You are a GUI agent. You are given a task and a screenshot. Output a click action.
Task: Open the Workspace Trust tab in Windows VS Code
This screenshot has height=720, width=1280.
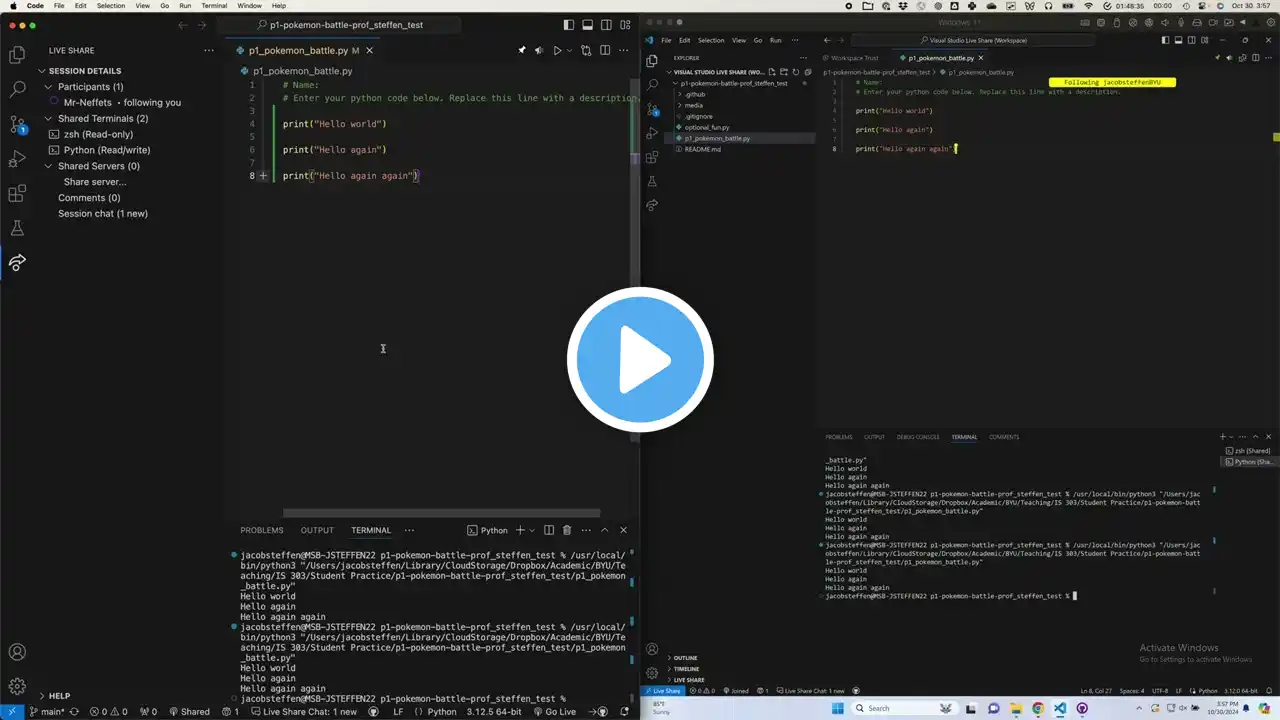tap(851, 58)
